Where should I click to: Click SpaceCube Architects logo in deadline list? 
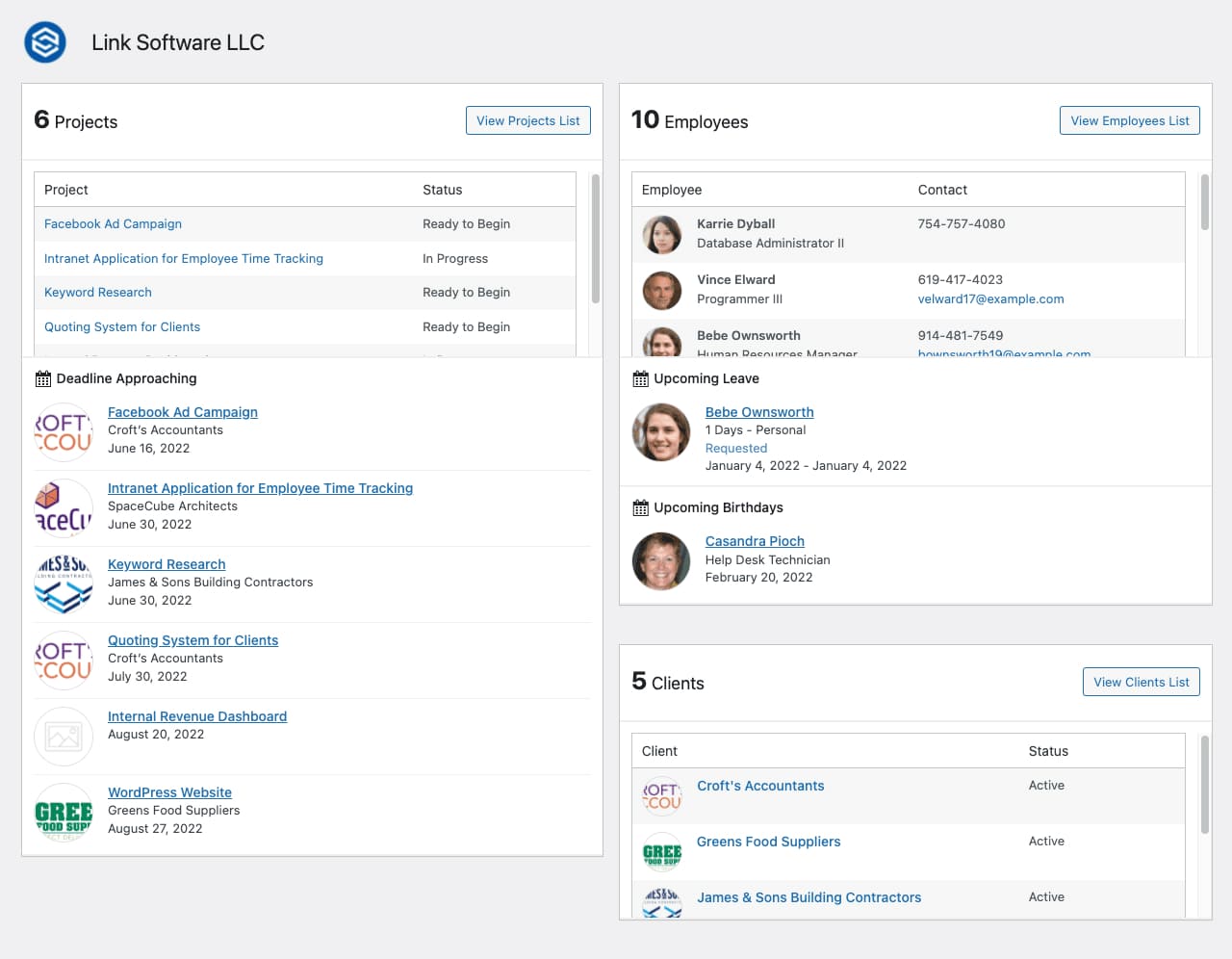click(64, 508)
